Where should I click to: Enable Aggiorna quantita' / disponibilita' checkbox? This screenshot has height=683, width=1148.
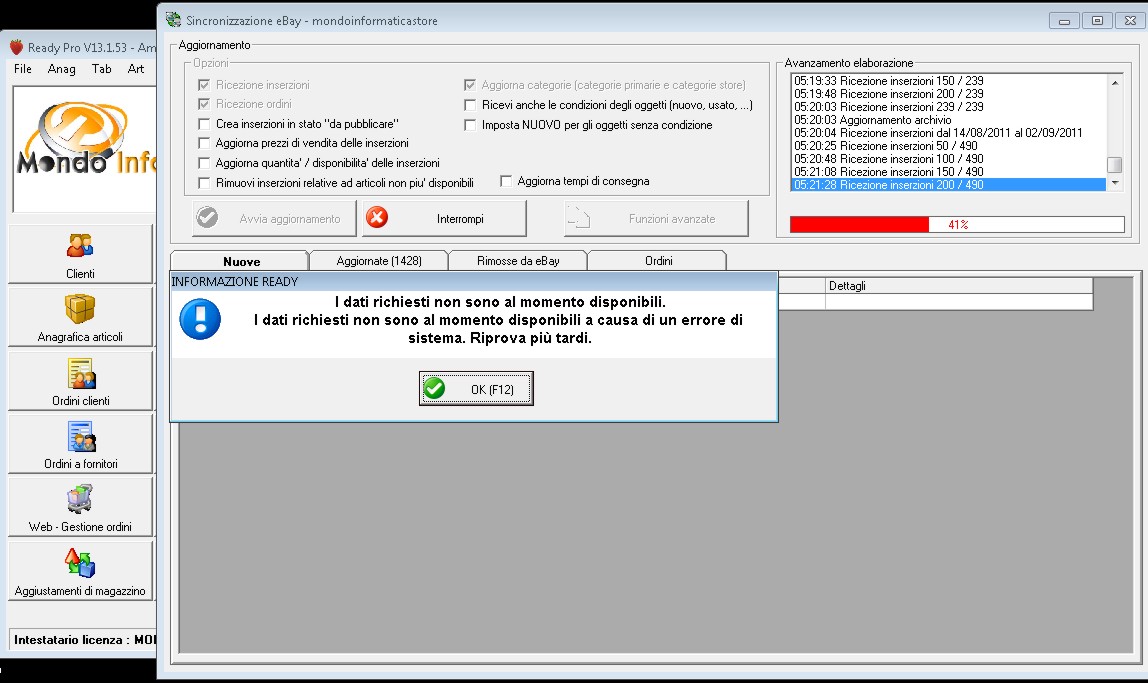click(x=204, y=163)
